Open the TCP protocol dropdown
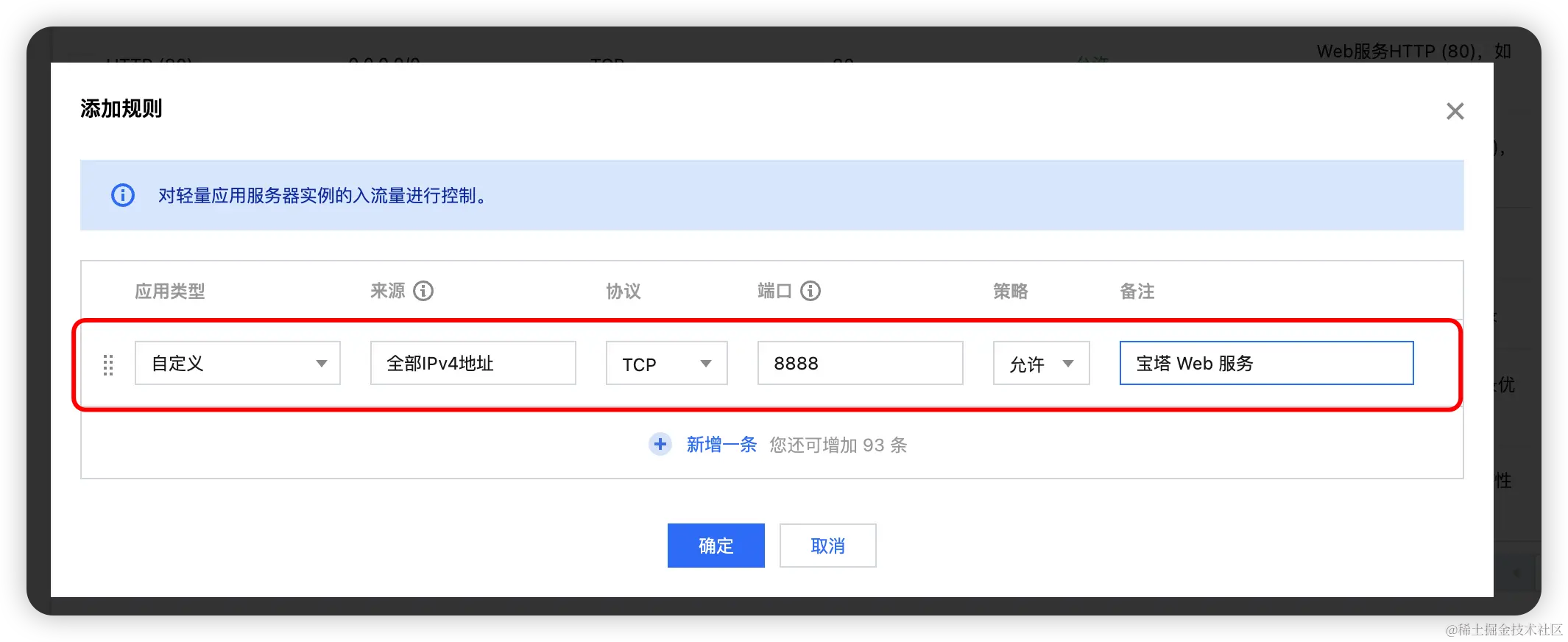 (667, 363)
